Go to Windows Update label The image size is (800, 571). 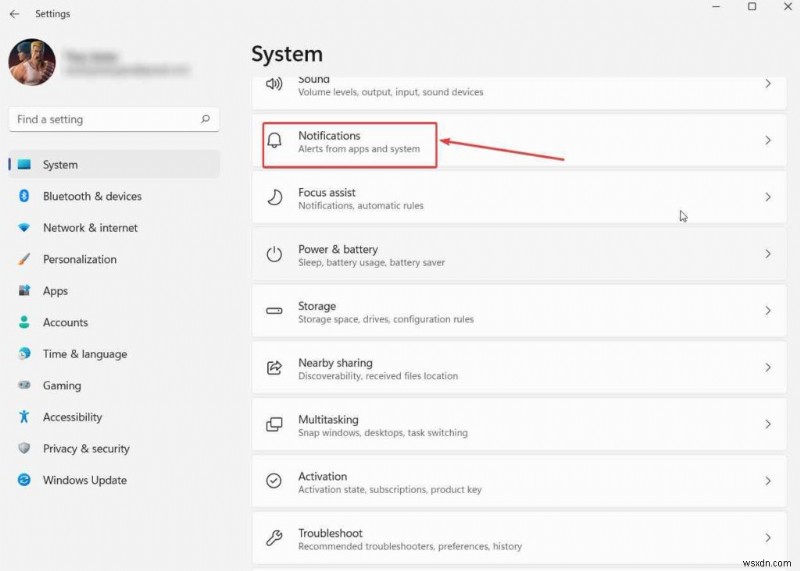85,480
